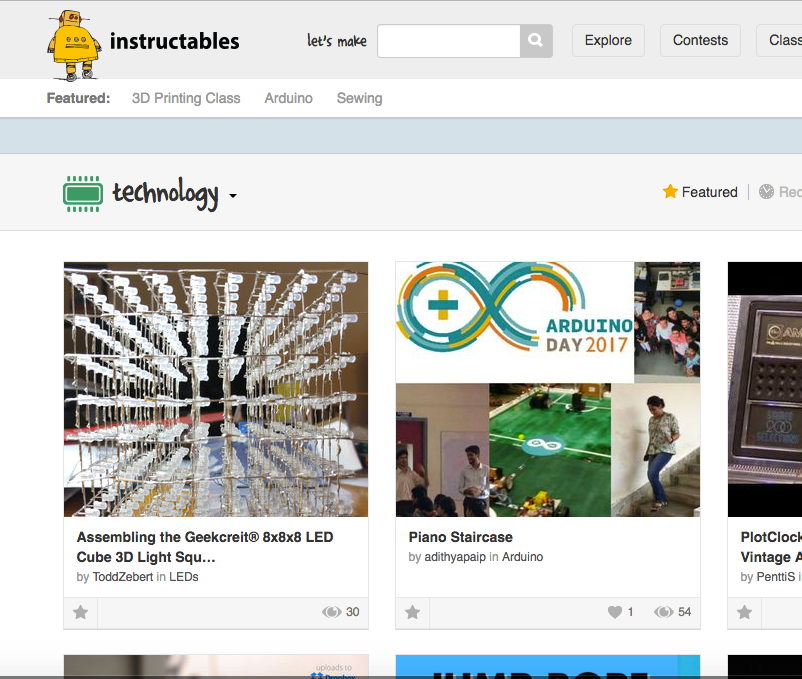Click the magnifying glass search button
The height and width of the screenshot is (679, 802).
[536, 40]
